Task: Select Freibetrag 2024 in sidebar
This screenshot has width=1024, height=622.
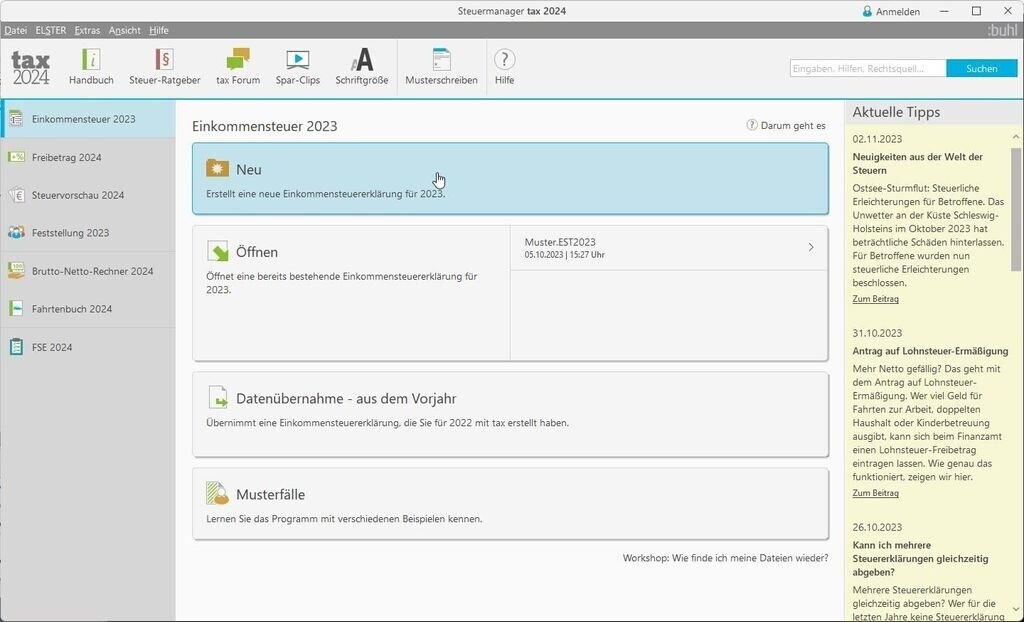Action: (66, 157)
